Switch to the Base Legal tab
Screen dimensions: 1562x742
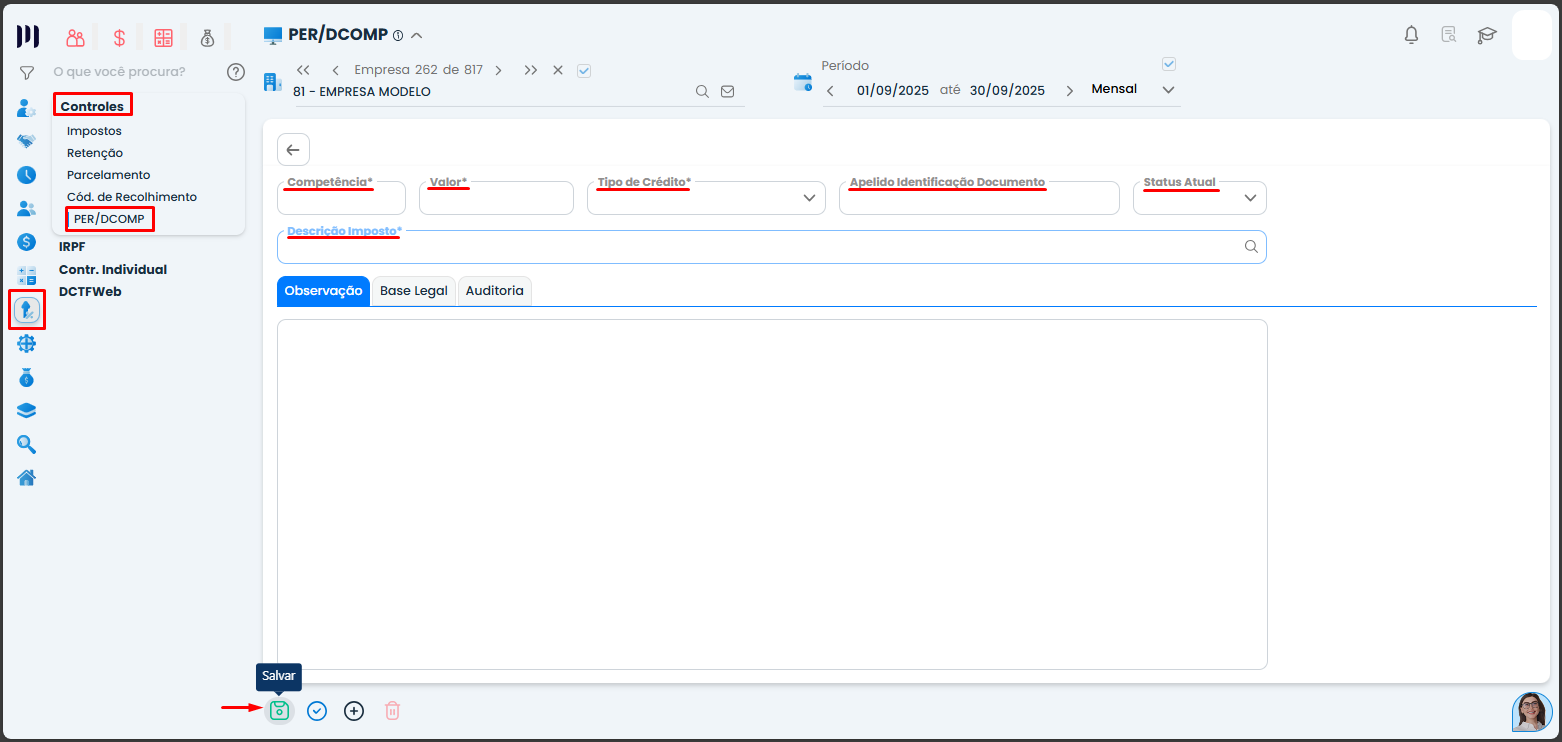(x=413, y=291)
